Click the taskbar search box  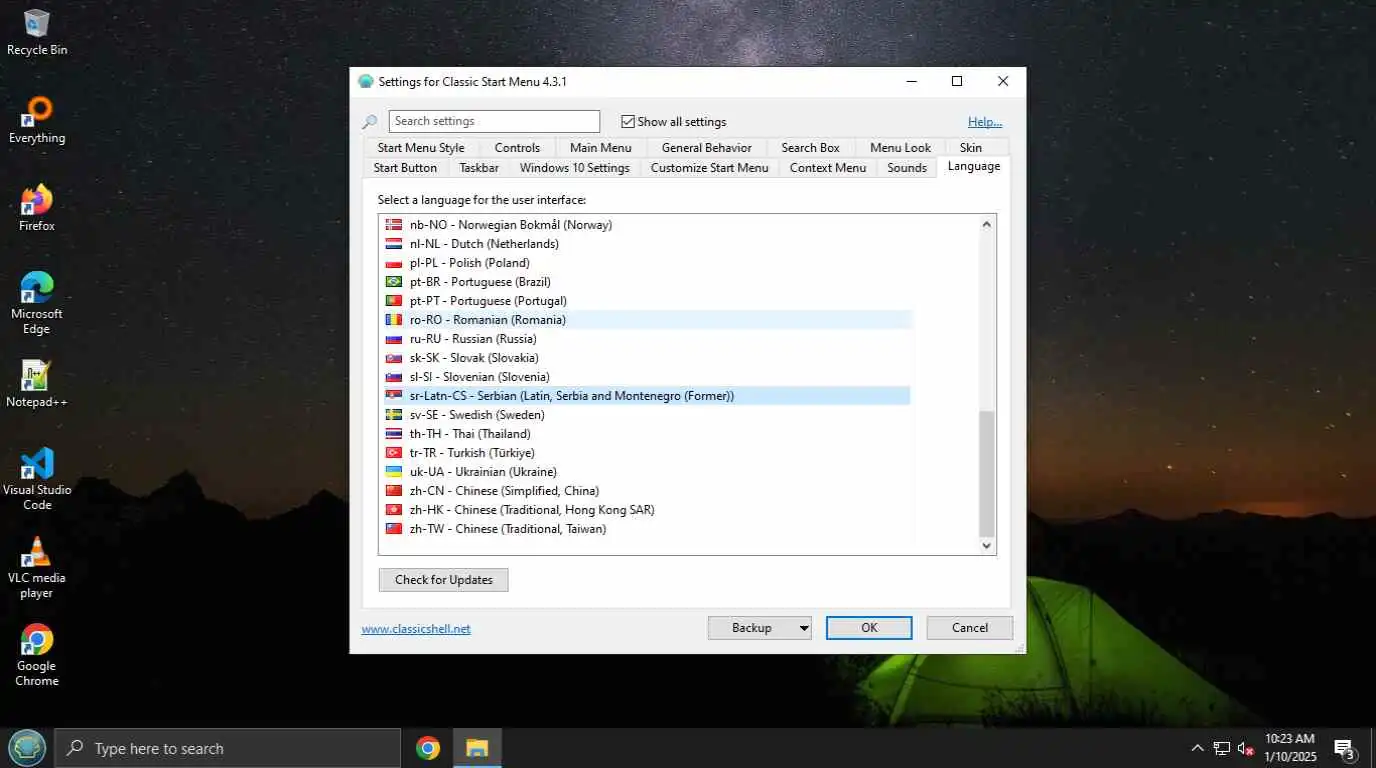pyautogui.click(x=227, y=748)
